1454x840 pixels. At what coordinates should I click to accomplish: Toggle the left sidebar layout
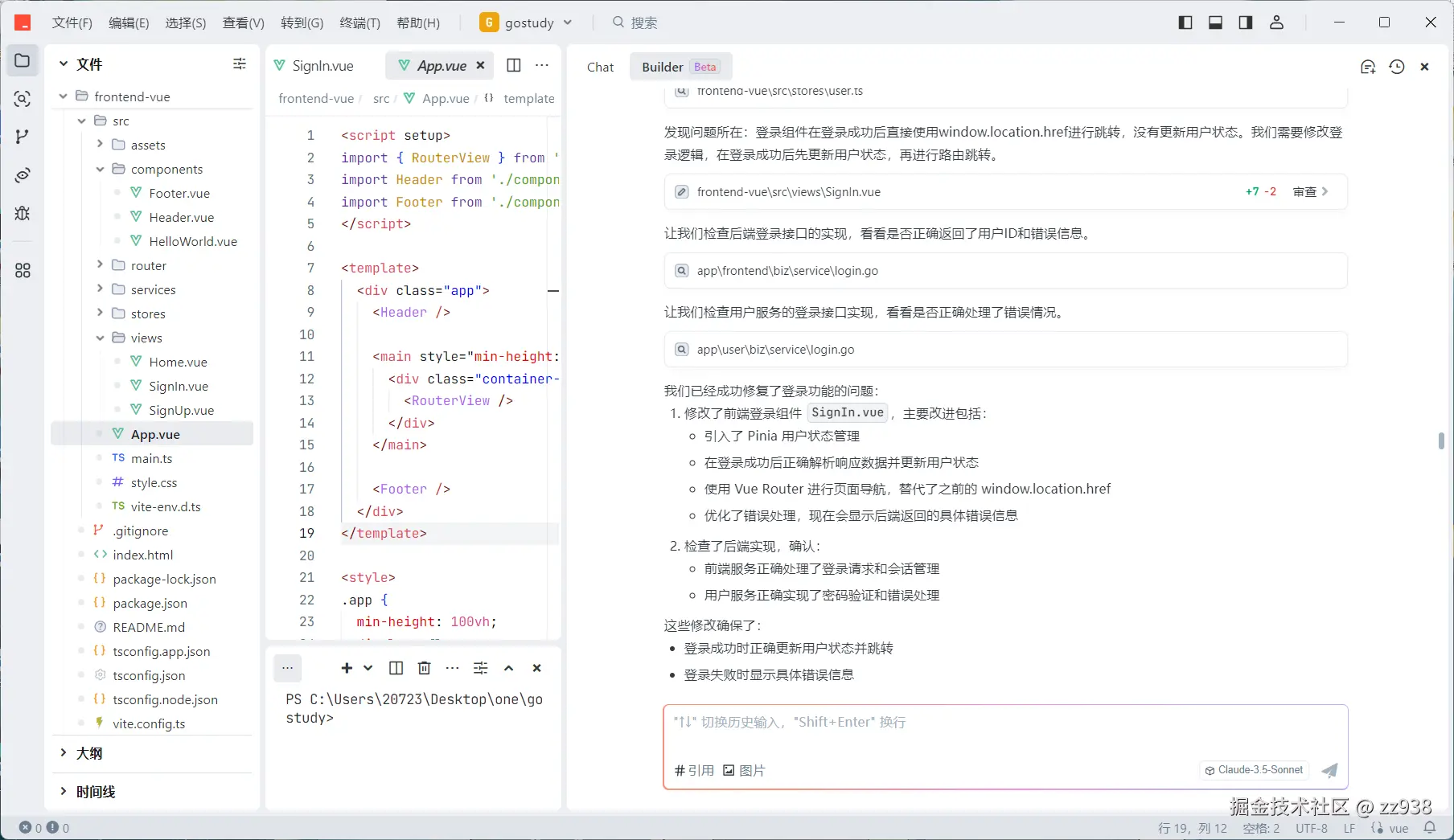tap(1185, 23)
